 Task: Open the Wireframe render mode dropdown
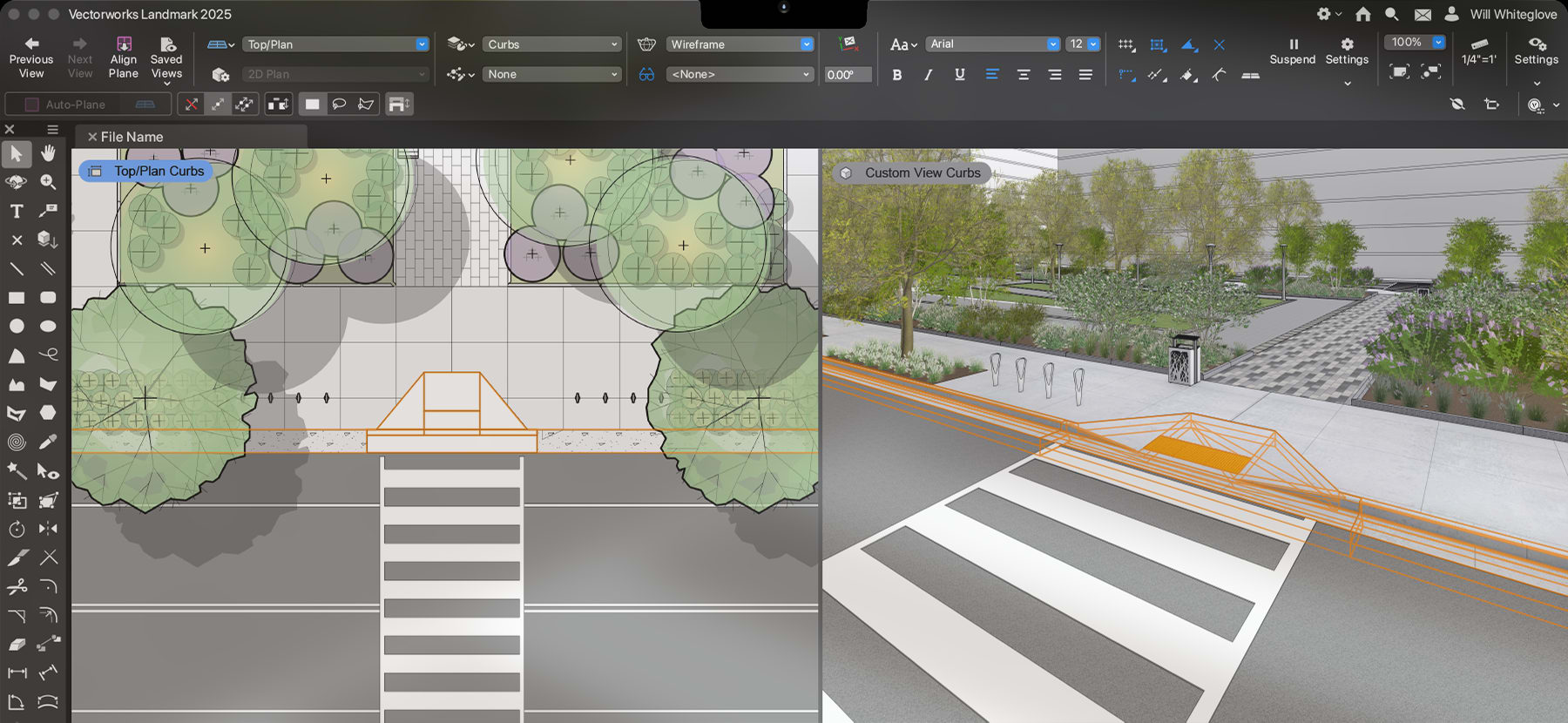[740, 44]
